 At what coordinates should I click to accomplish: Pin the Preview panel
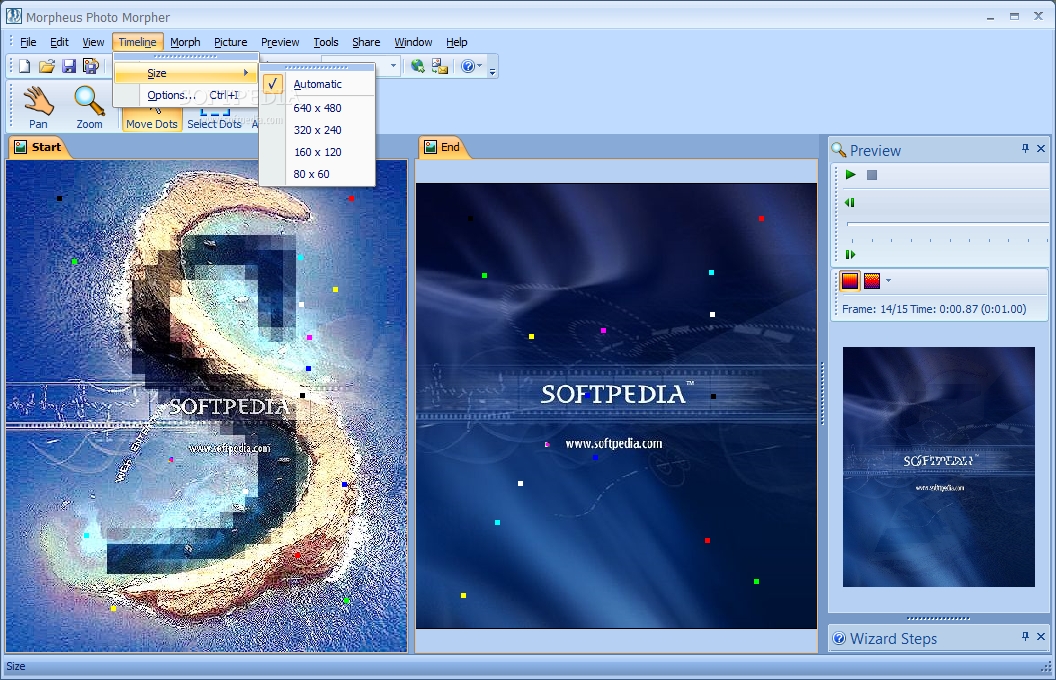pos(1025,148)
